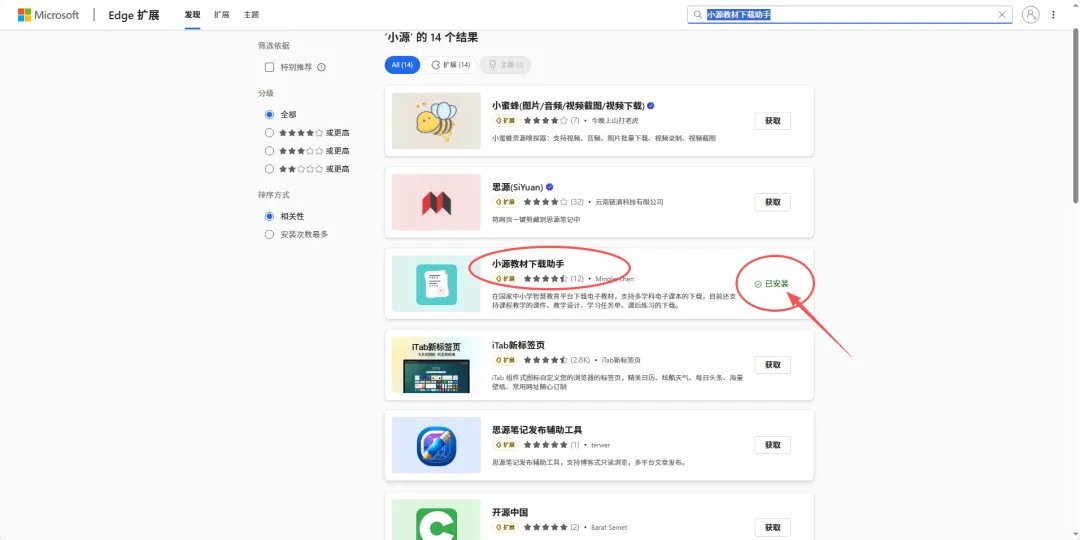
Task: Open the 开源中国 green C thumbnail
Action: coord(436,520)
